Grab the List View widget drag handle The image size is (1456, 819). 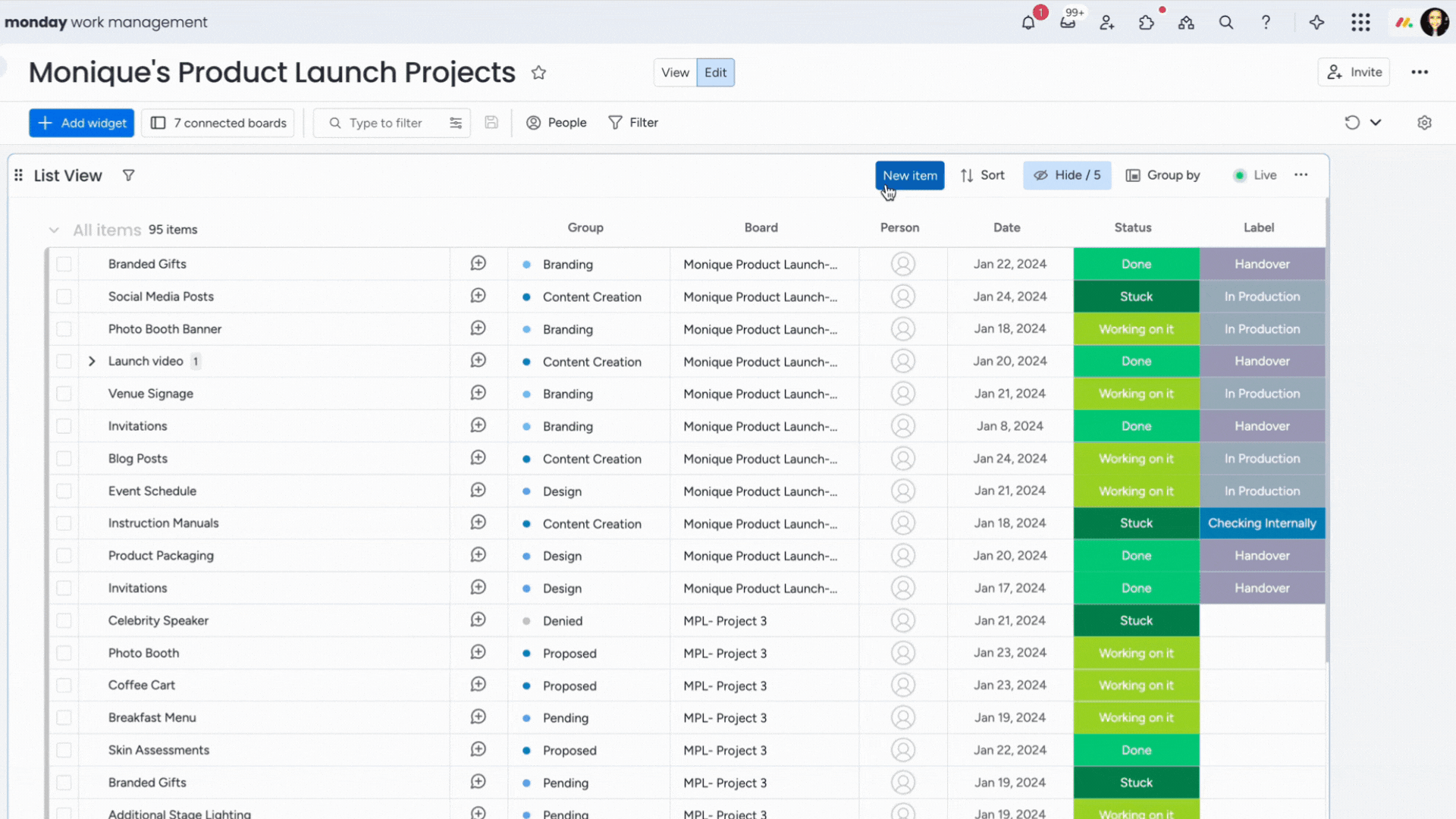pos(18,175)
